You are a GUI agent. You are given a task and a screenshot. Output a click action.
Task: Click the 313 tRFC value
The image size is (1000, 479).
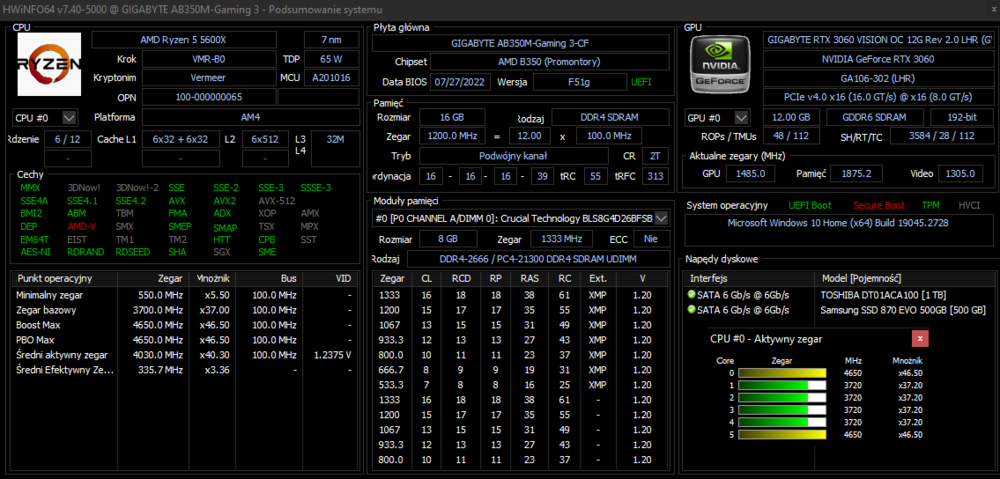[x=655, y=177]
